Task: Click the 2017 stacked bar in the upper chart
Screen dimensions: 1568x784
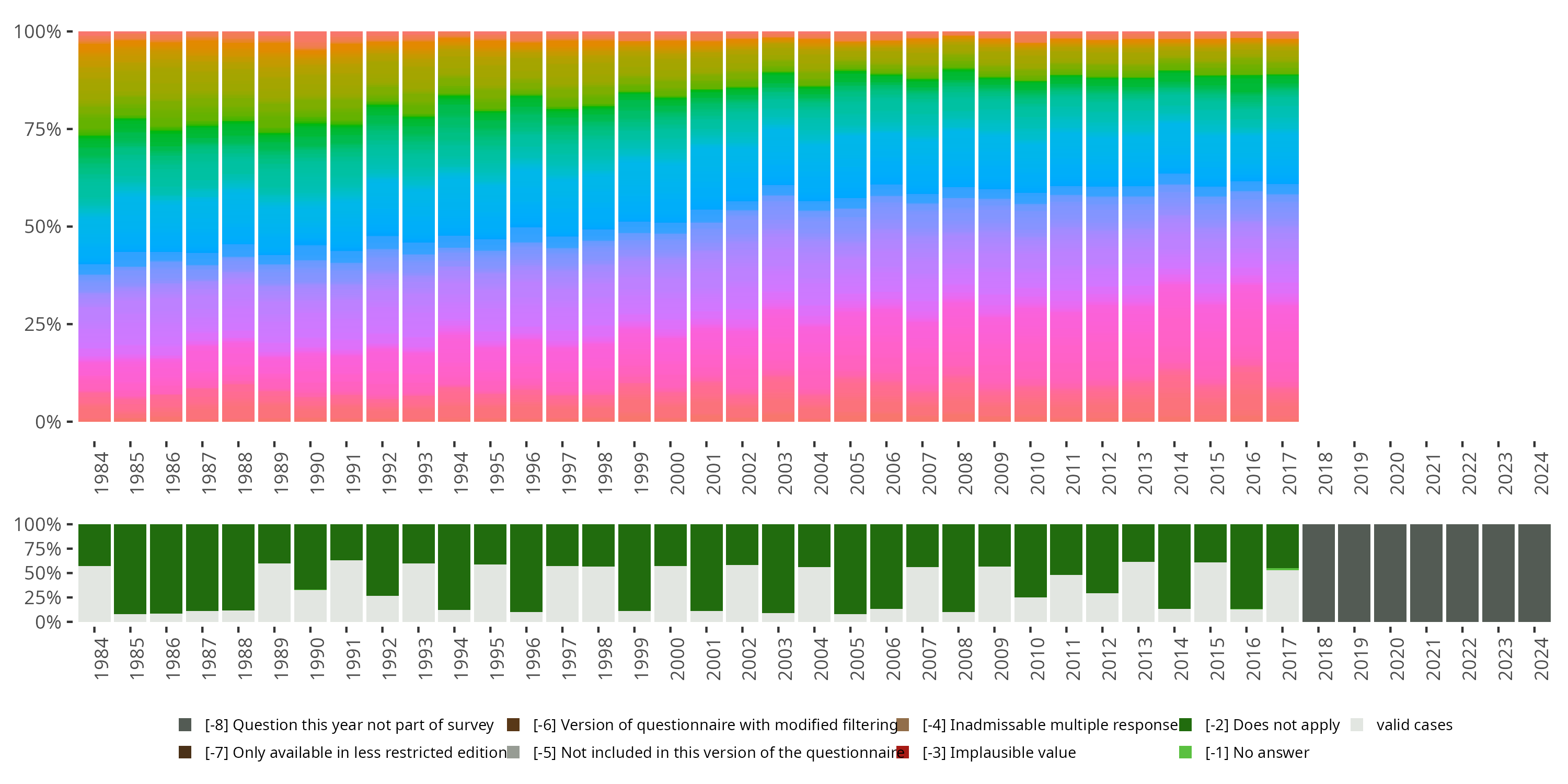Action: click(x=1283, y=226)
